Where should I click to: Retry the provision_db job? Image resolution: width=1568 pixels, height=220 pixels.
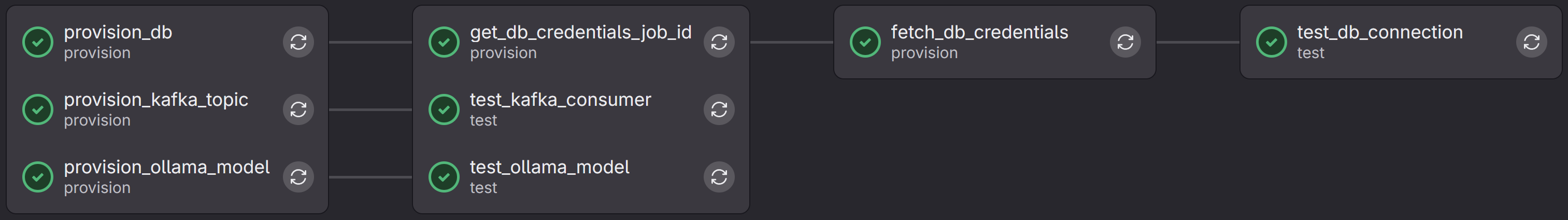298,42
